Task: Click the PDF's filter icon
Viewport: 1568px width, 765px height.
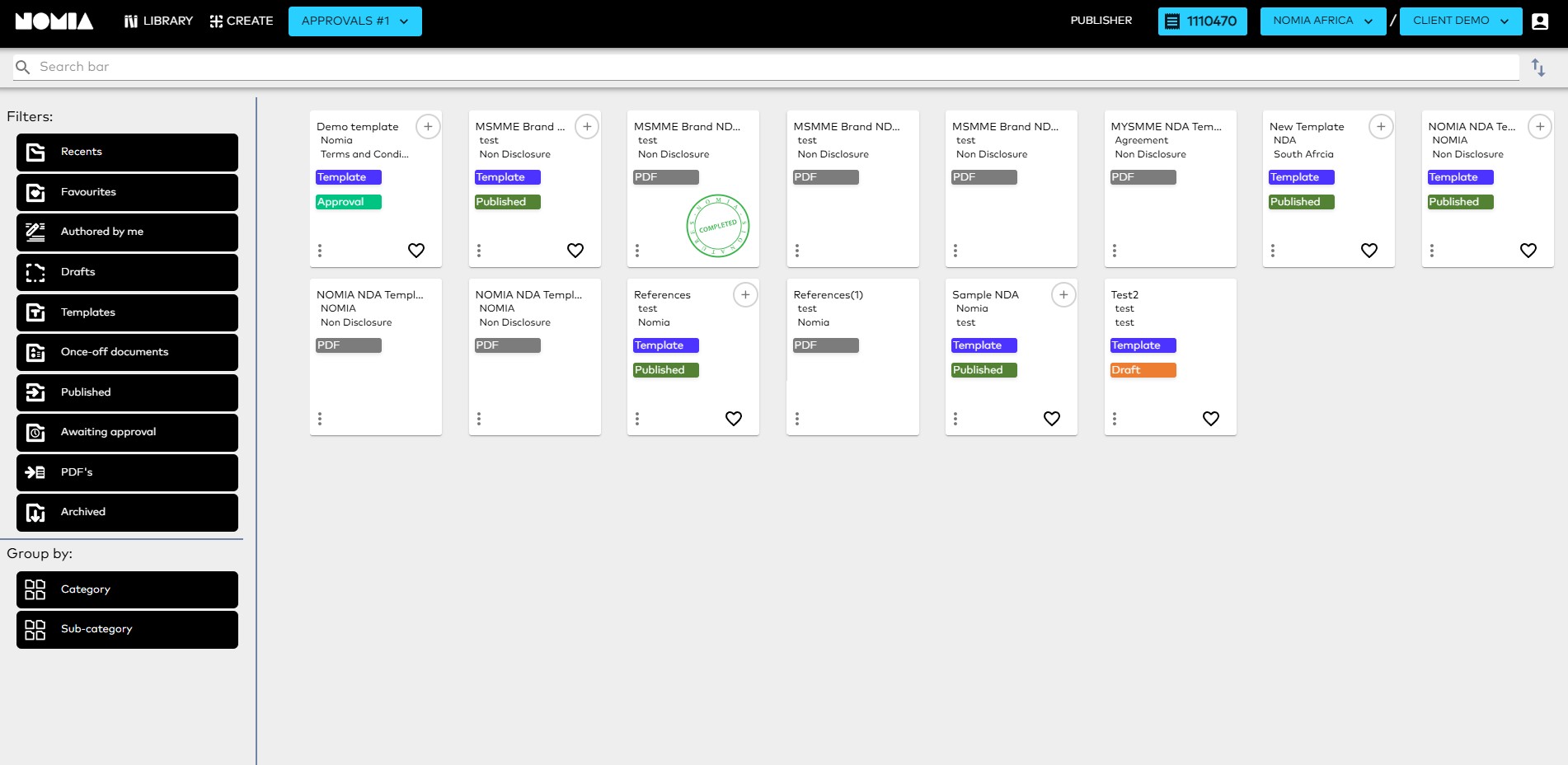Action: [35, 472]
